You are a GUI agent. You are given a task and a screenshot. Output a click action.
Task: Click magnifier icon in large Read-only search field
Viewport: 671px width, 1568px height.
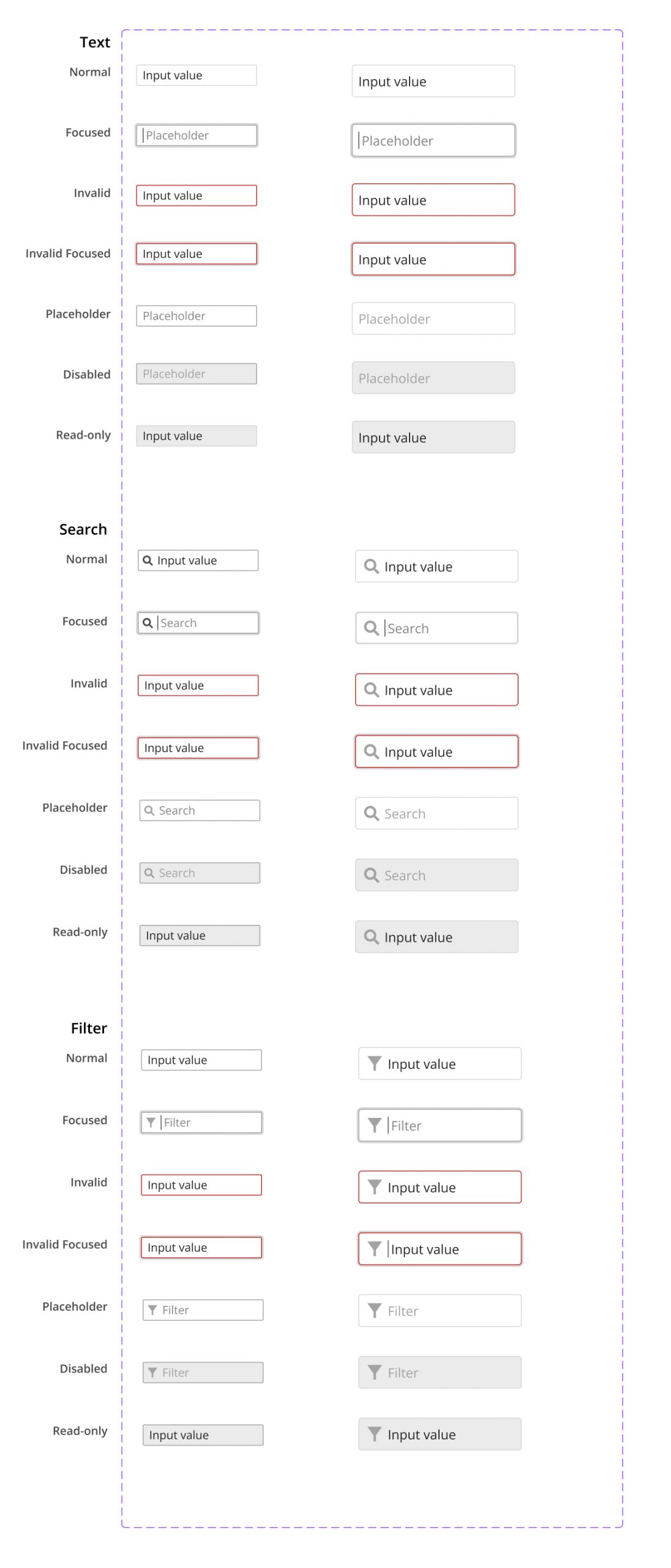click(371, 937)
